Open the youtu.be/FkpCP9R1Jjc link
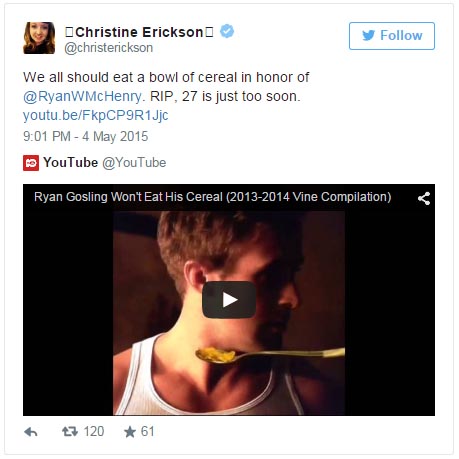This screenshot has height=459, width=459. [96, 115]
